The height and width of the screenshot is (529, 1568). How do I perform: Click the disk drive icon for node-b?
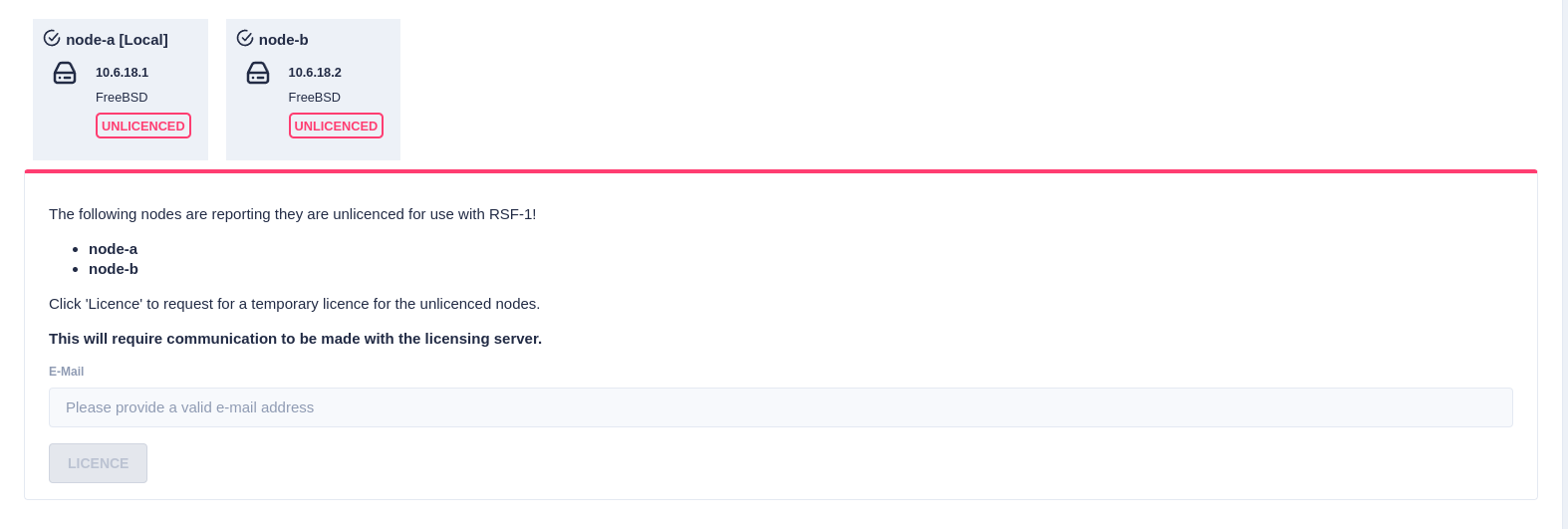tap(258, 73)
